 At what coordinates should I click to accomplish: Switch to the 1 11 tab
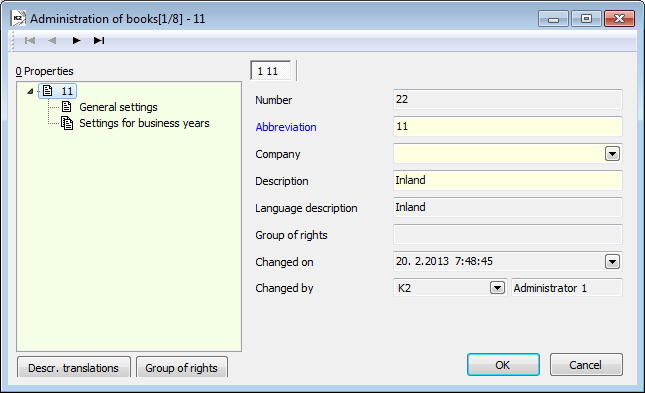point(270,71)
